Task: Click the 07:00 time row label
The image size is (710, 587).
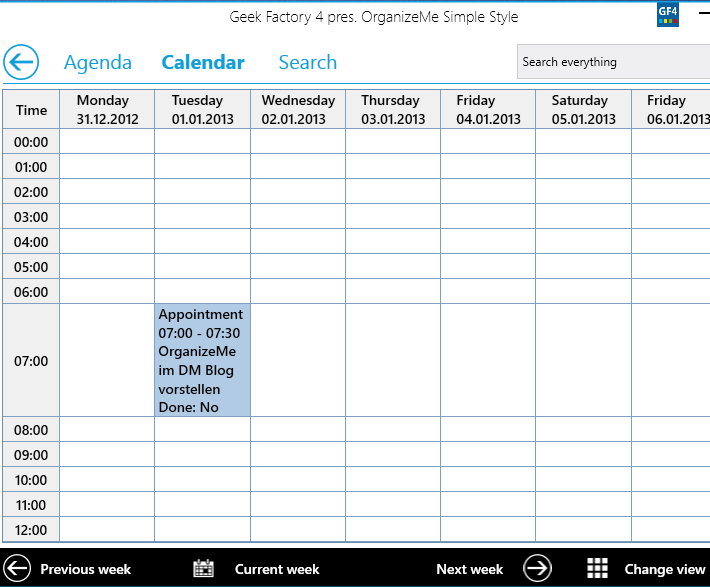Action: (31, 361)
